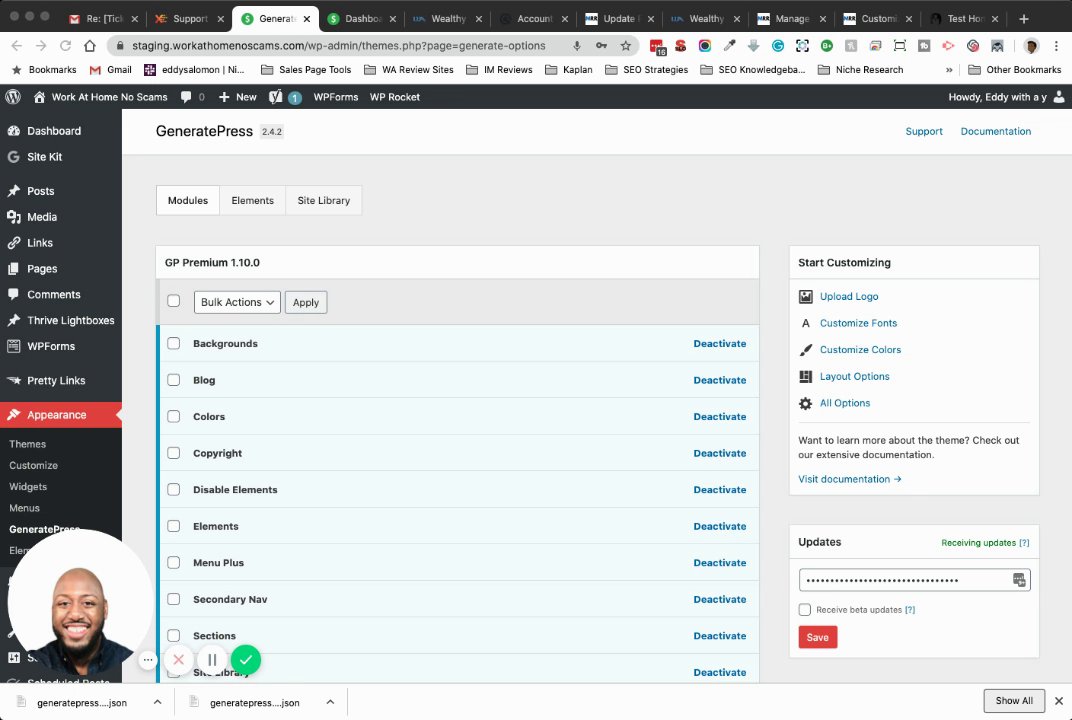
Task: Open a new browser tab
Action: point(1023,18)
